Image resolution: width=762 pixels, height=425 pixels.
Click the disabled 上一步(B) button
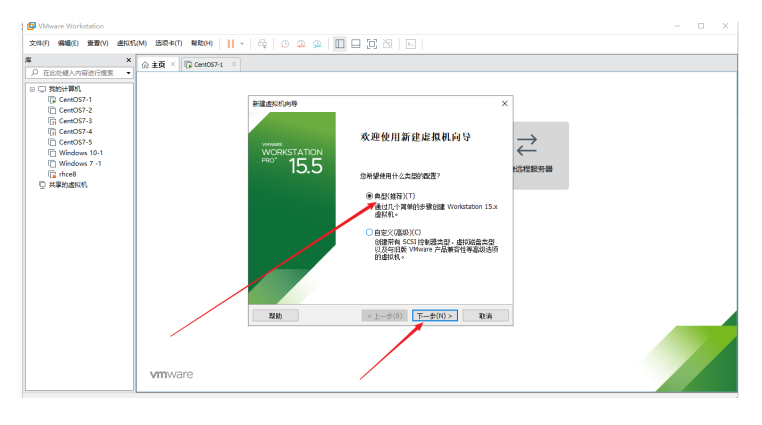pyautogui.click(x=384, y=316)
